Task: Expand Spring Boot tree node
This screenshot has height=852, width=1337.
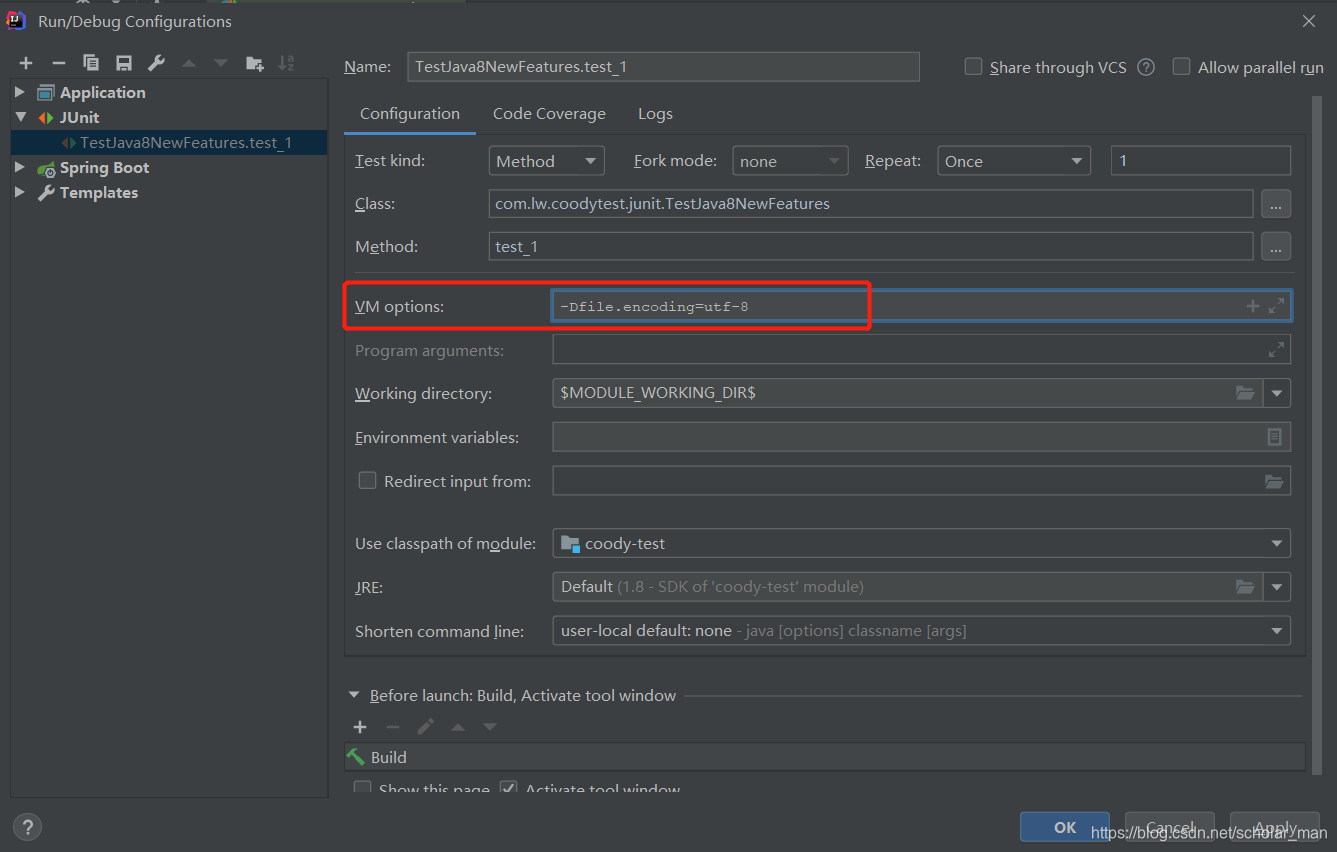Action: pyautogui.click(x=20, y=167)
